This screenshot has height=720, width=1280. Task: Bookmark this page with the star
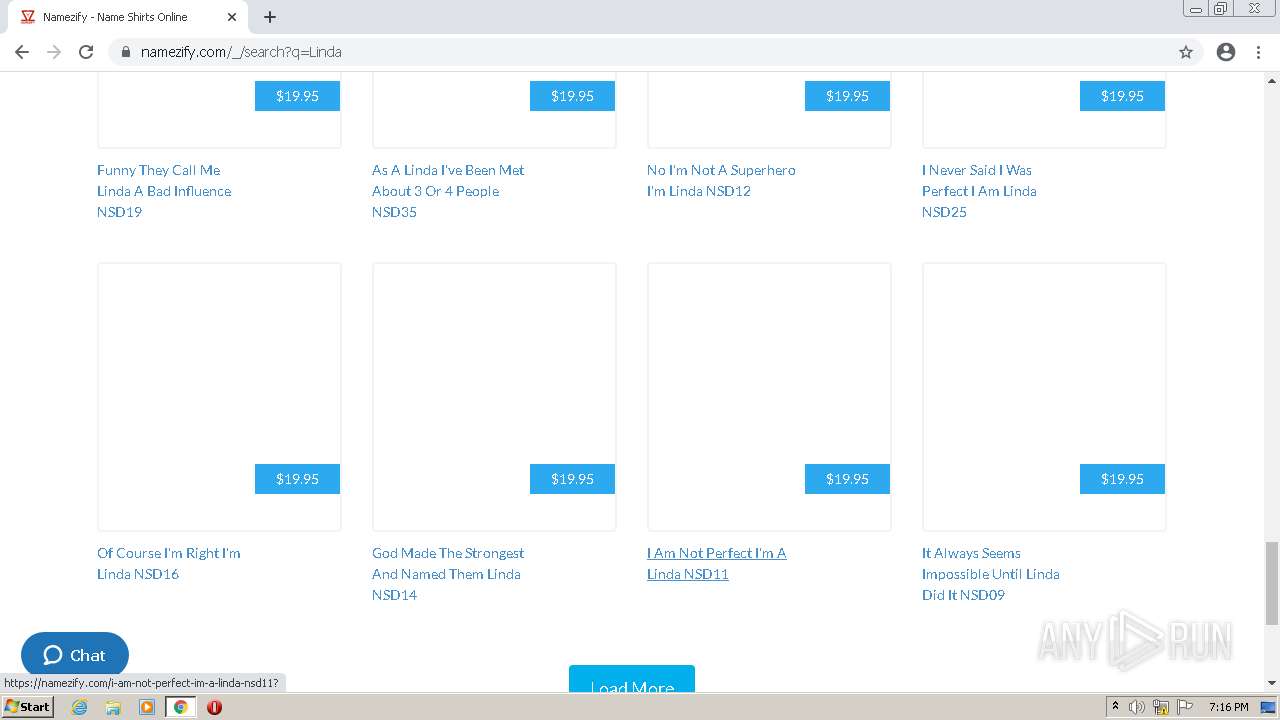(x=1186, y=52)
